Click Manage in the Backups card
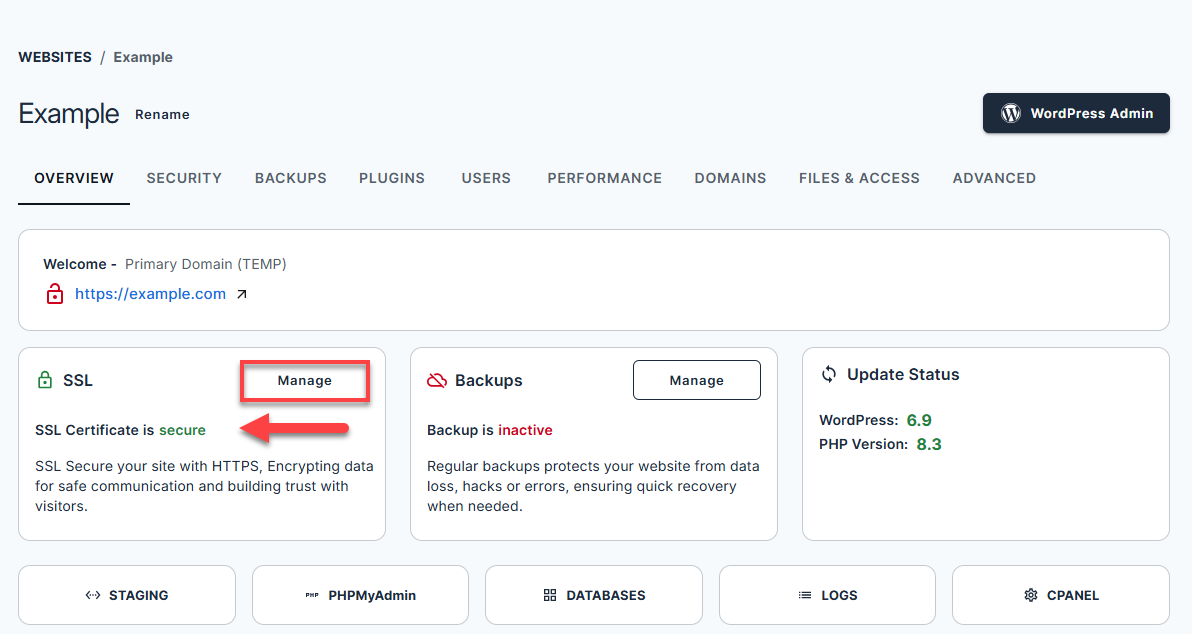This screenshot has width=1192, height=634. [696, 380]
